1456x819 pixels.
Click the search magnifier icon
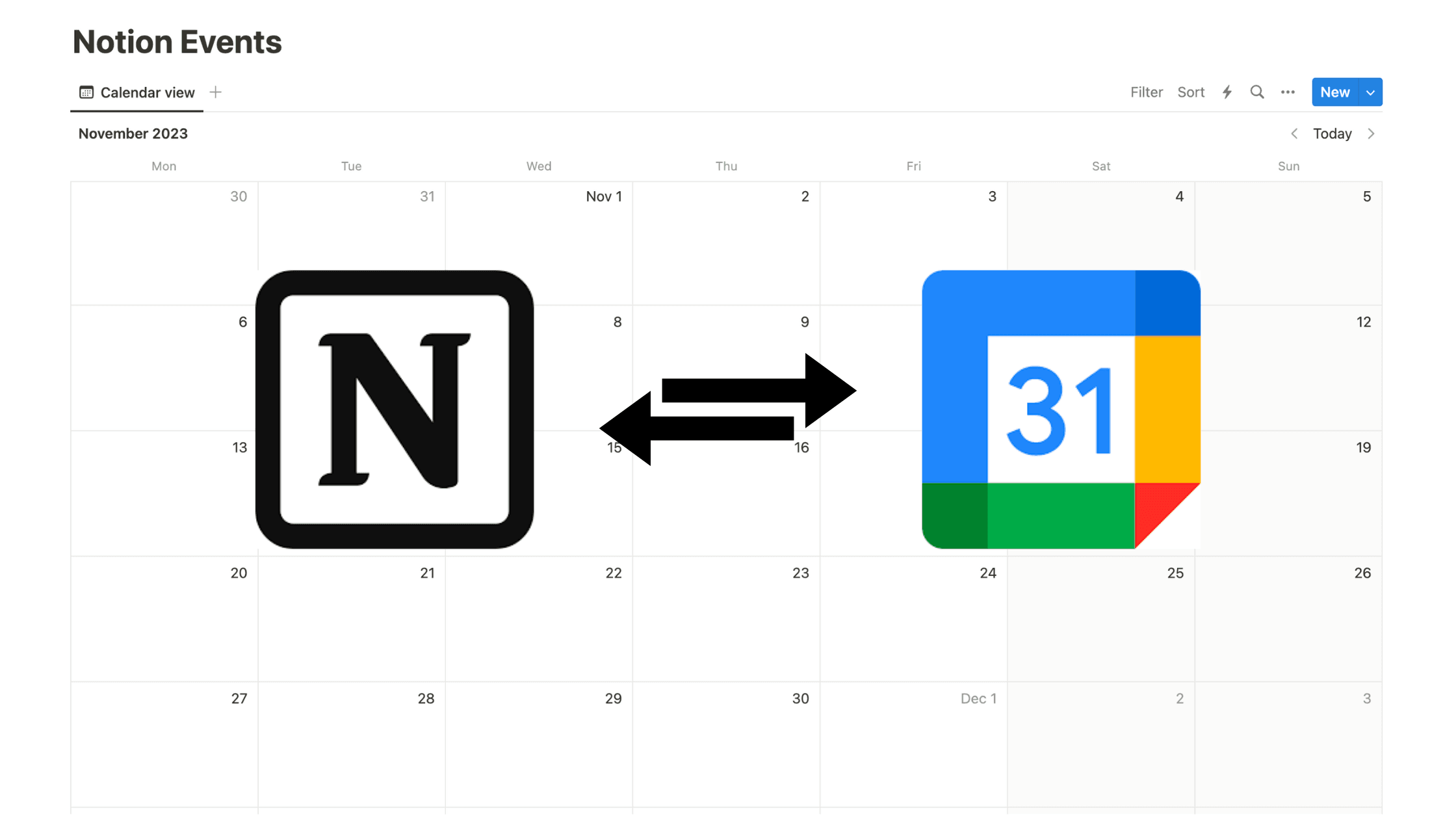pos(1256,92)
